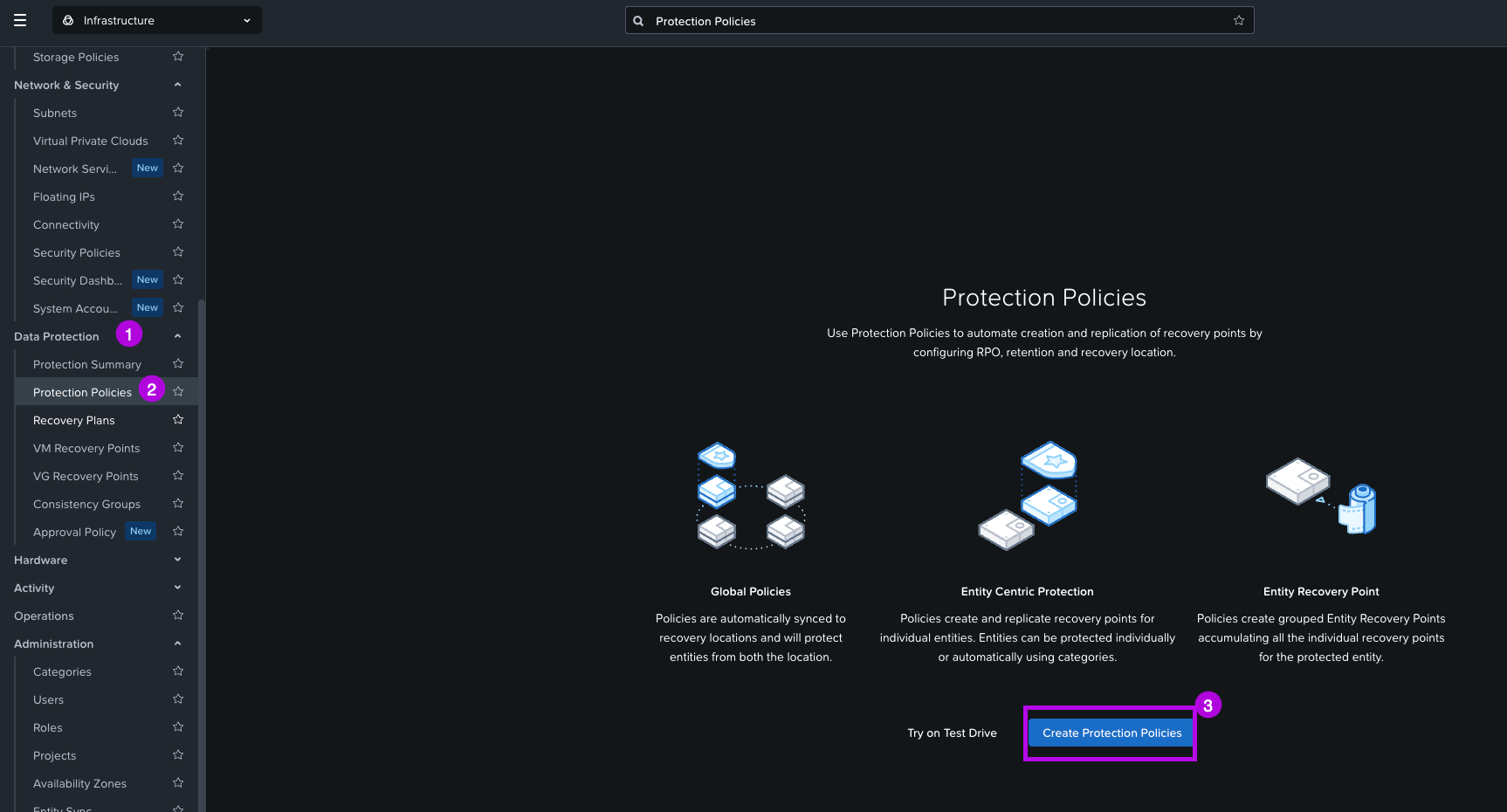1507x812 pixels.
Task: Star the Security Dashboard entry
Action: coord(178,280)
